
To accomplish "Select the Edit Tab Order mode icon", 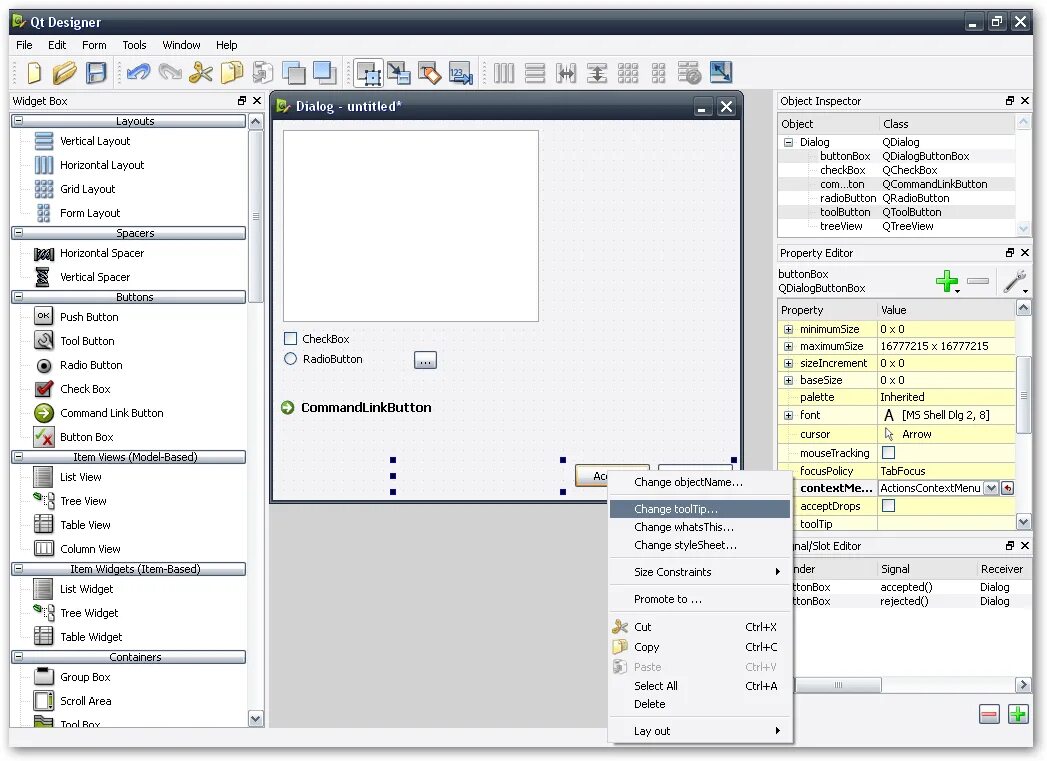I will pyautogui.click(x=461, y=72).
